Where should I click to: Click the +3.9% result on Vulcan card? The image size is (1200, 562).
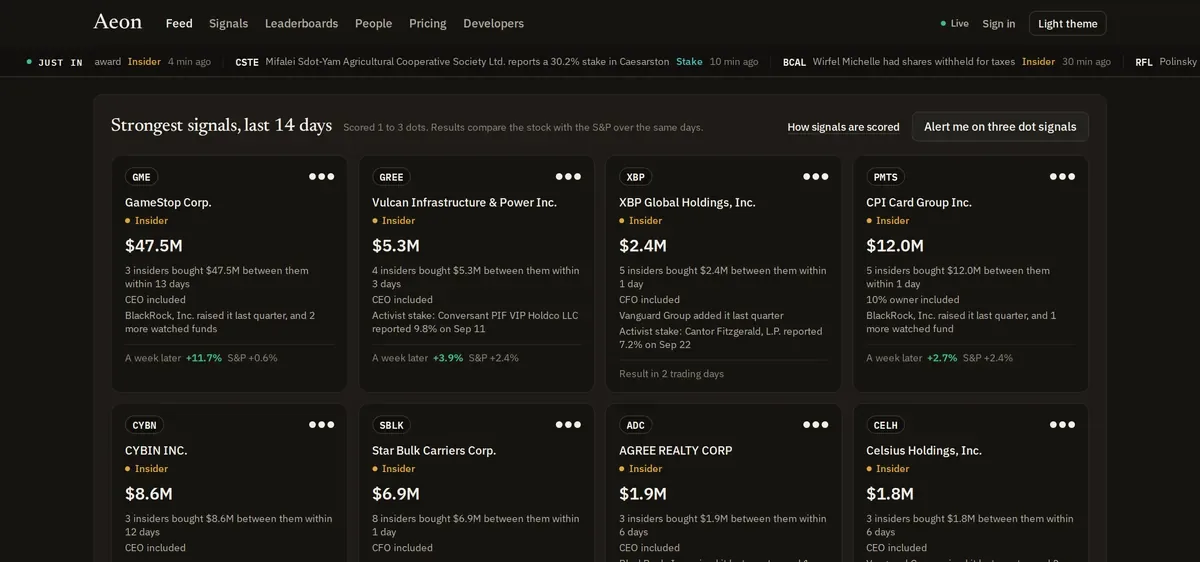pos(448,358)
